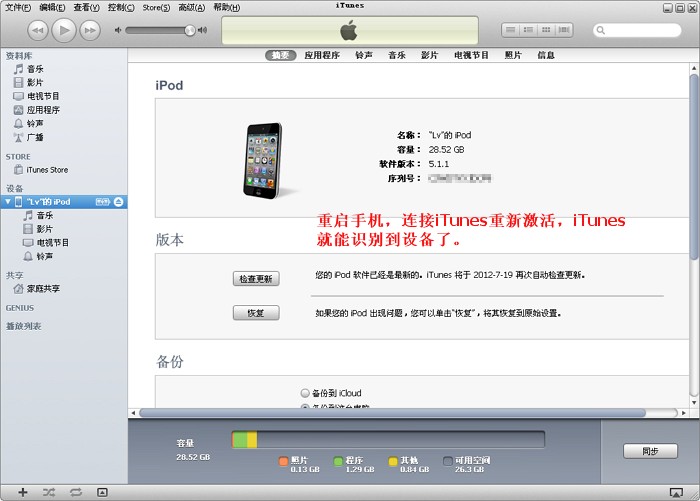Adjust the volume slider knob
Image resolution: width=700 pixels, height=501 pixels.
point(190,30)
